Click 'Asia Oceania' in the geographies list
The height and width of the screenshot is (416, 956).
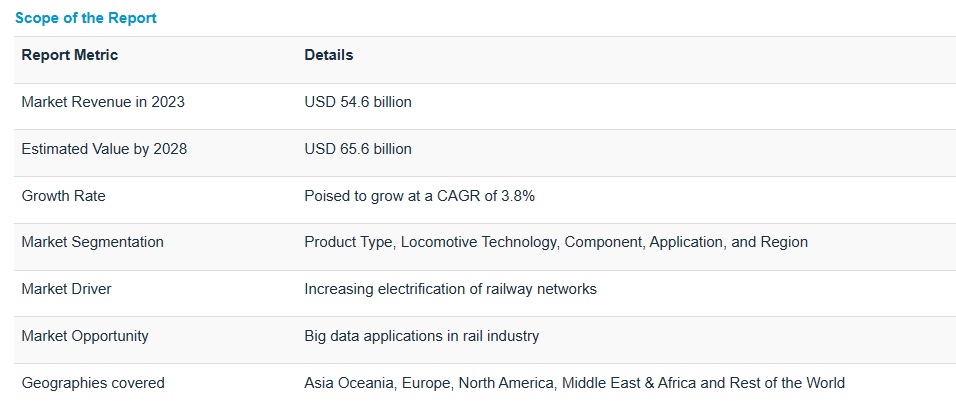point(348,383)
